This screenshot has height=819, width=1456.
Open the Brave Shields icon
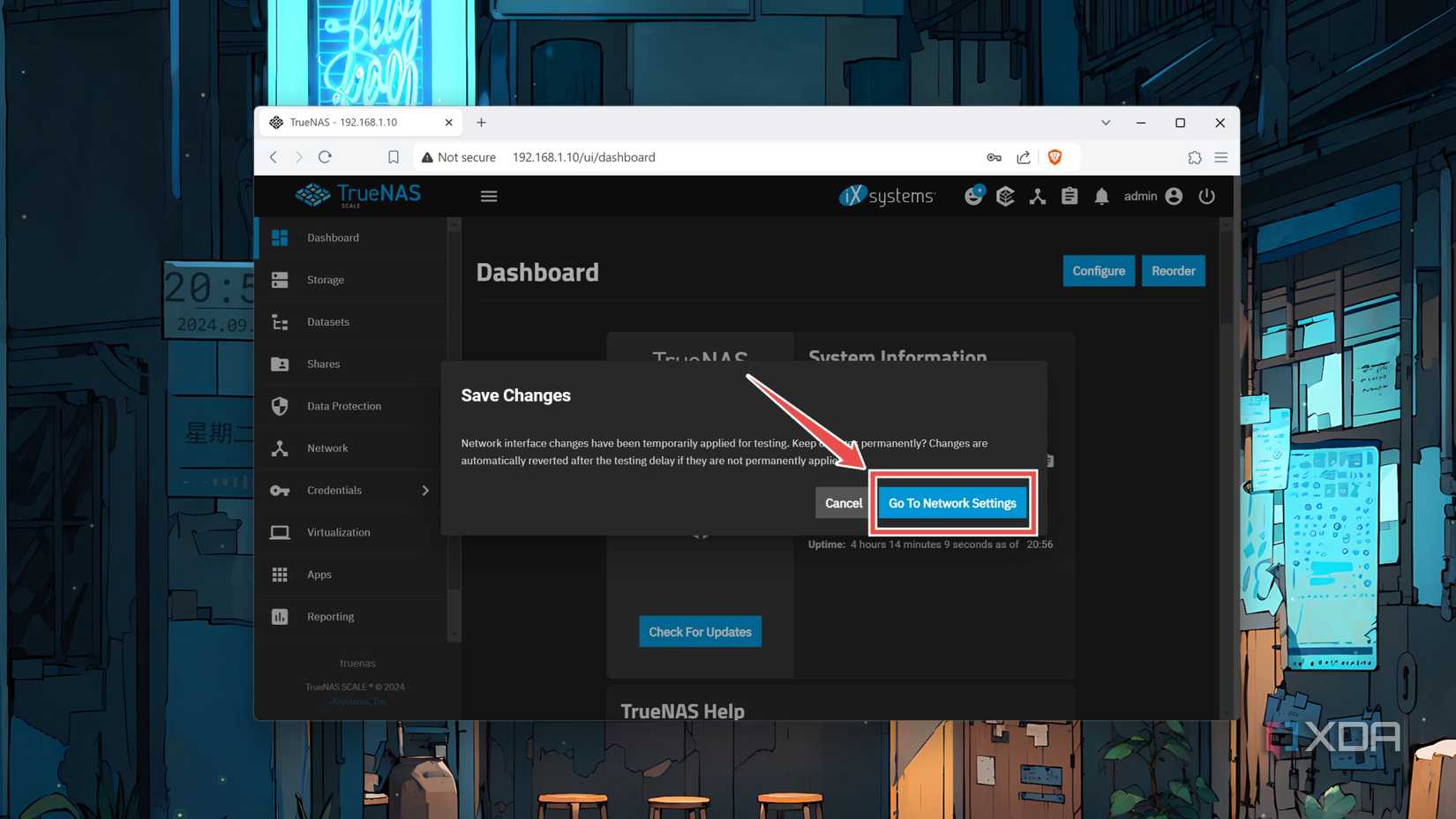pos(1054,157)
